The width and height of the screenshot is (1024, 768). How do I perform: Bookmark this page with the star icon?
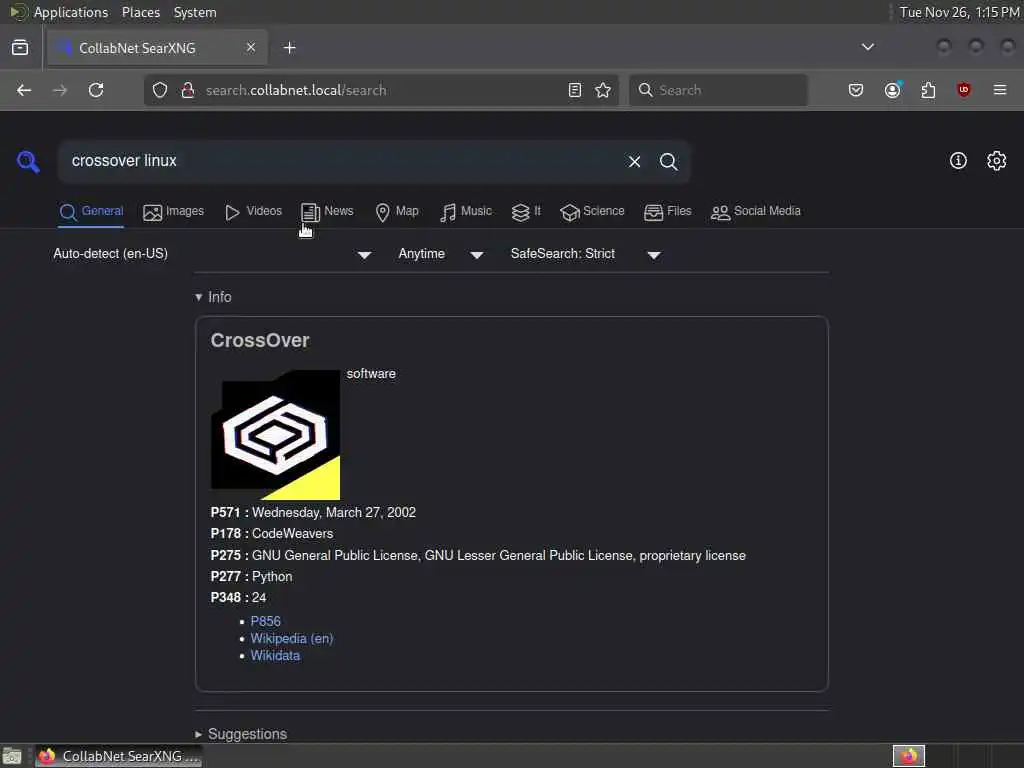coord(603,90)
